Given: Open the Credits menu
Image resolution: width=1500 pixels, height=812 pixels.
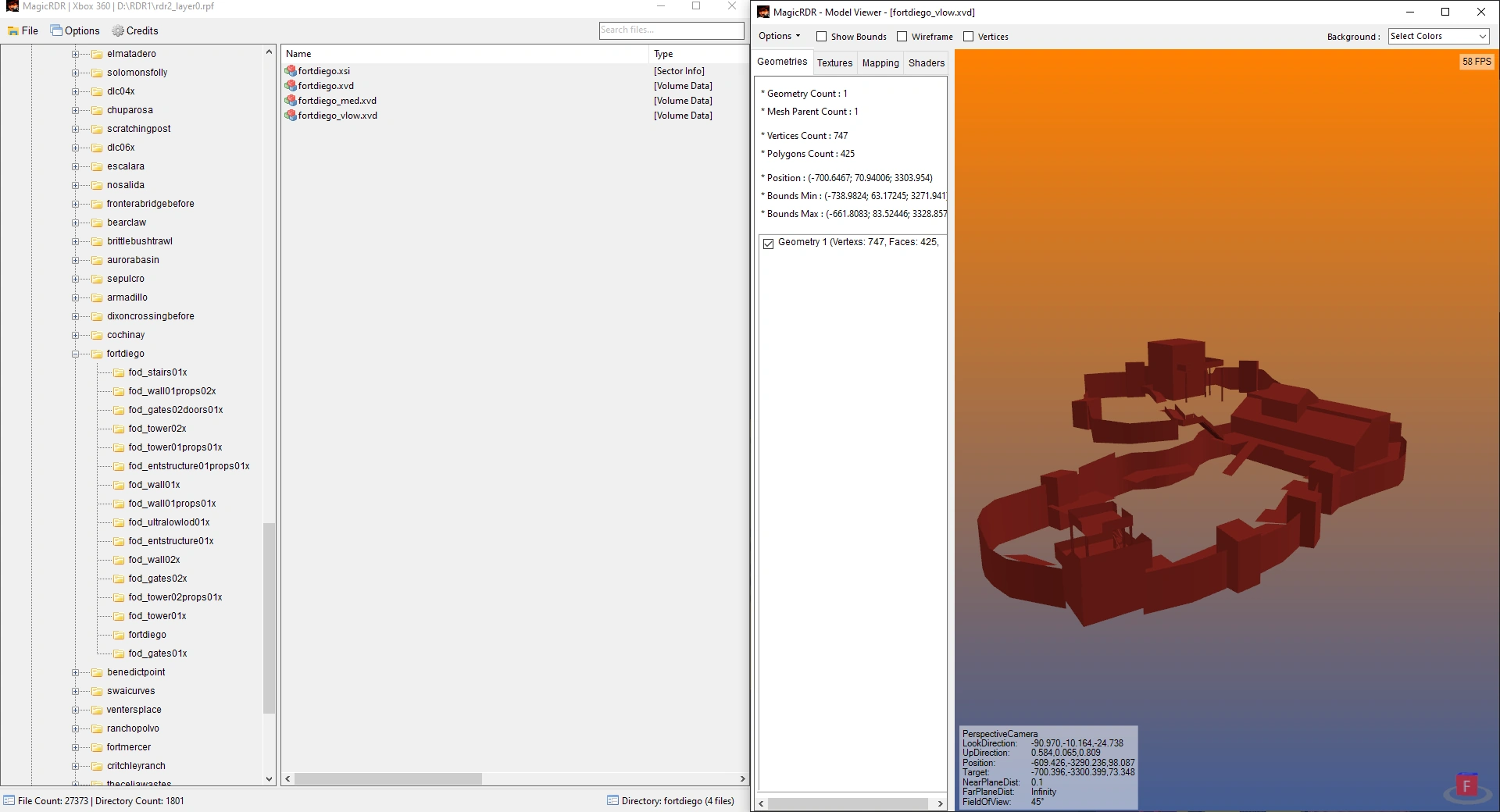Looking at the screenshot, I should (135, 31).
